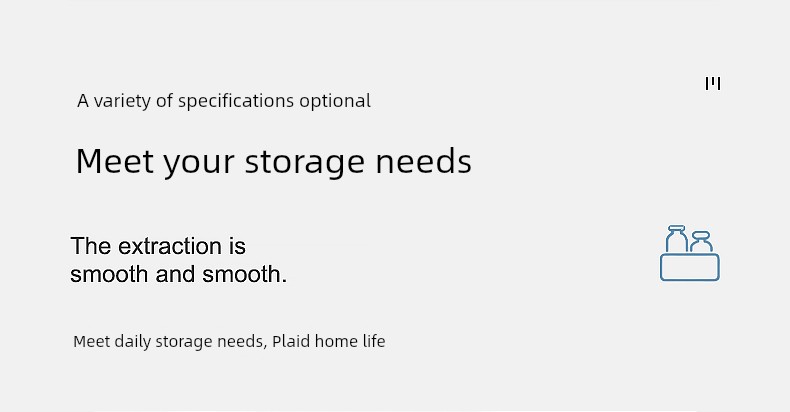Click the right bar of the bars icon

[719, 84]
